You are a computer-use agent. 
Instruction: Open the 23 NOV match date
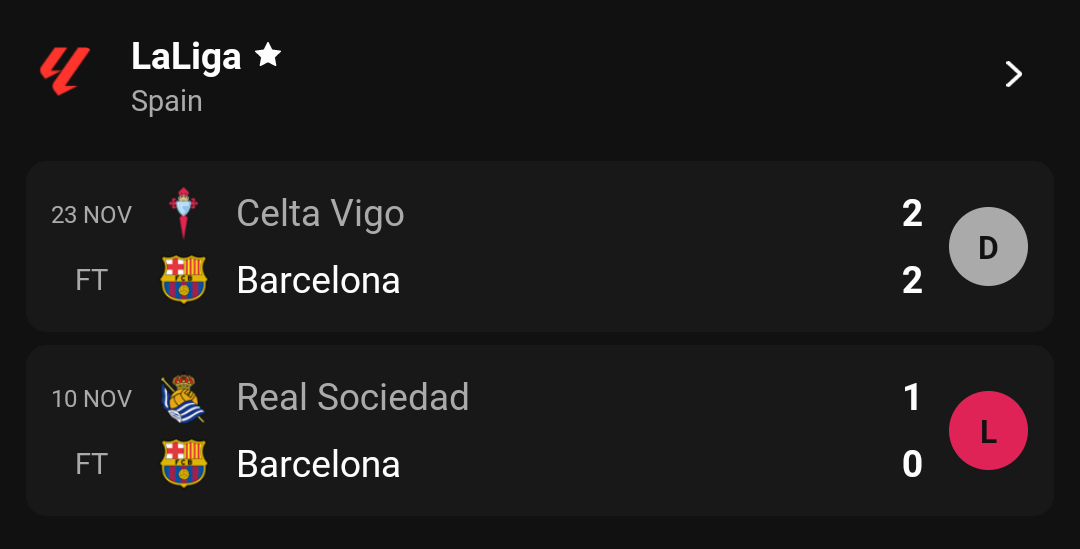[92, 215]
